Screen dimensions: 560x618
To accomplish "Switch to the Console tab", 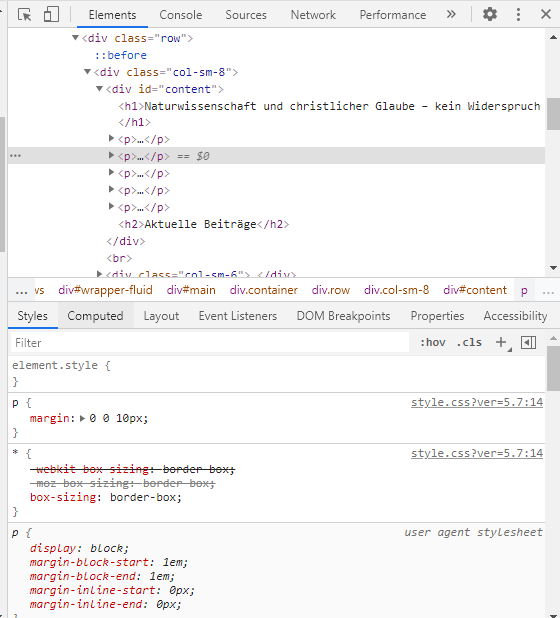I will (x=180, y=15).
